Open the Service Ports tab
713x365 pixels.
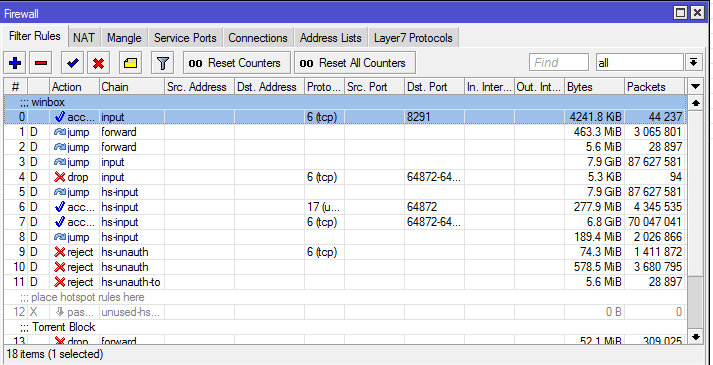pos(185,38)
